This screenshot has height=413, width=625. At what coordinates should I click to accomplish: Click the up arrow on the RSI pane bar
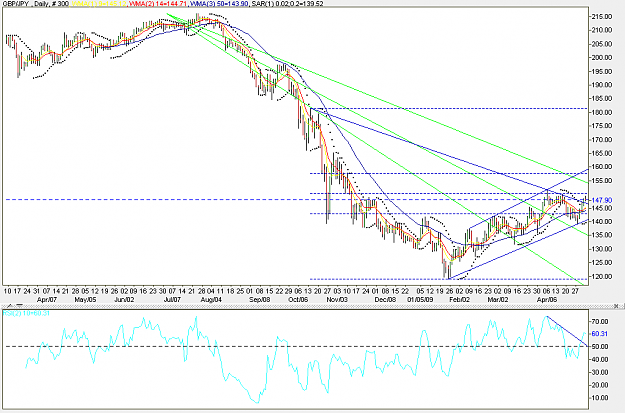tap(12, 306)
